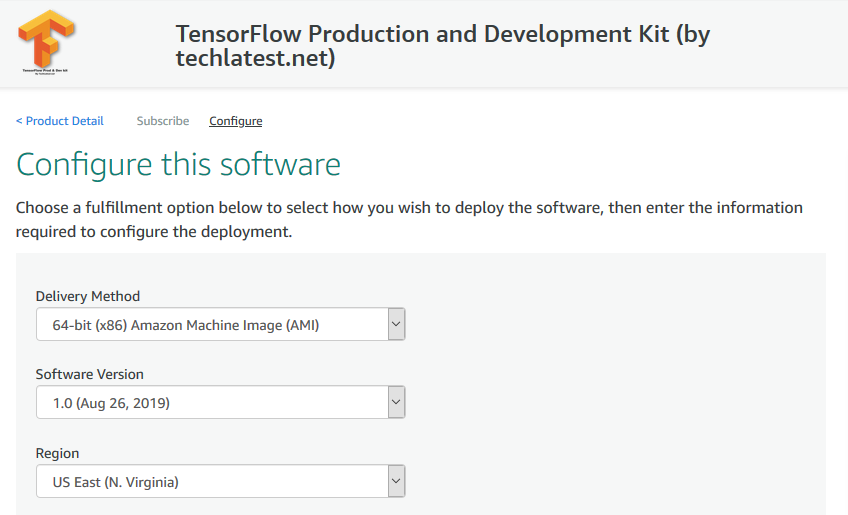
Task: Go back via Product Detail link
Action: point(59,121)
